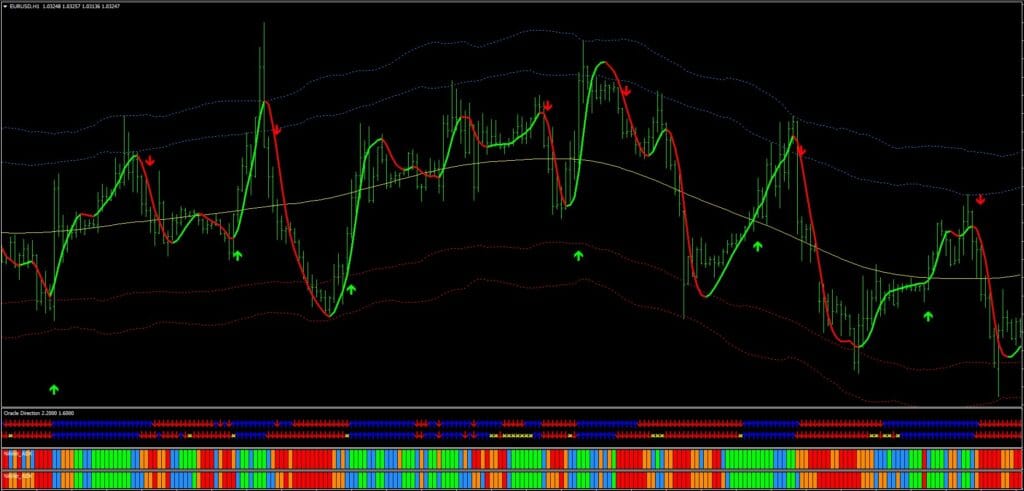Open the triangle menu beside EURUSD,H1

click(x=6, y=7)
